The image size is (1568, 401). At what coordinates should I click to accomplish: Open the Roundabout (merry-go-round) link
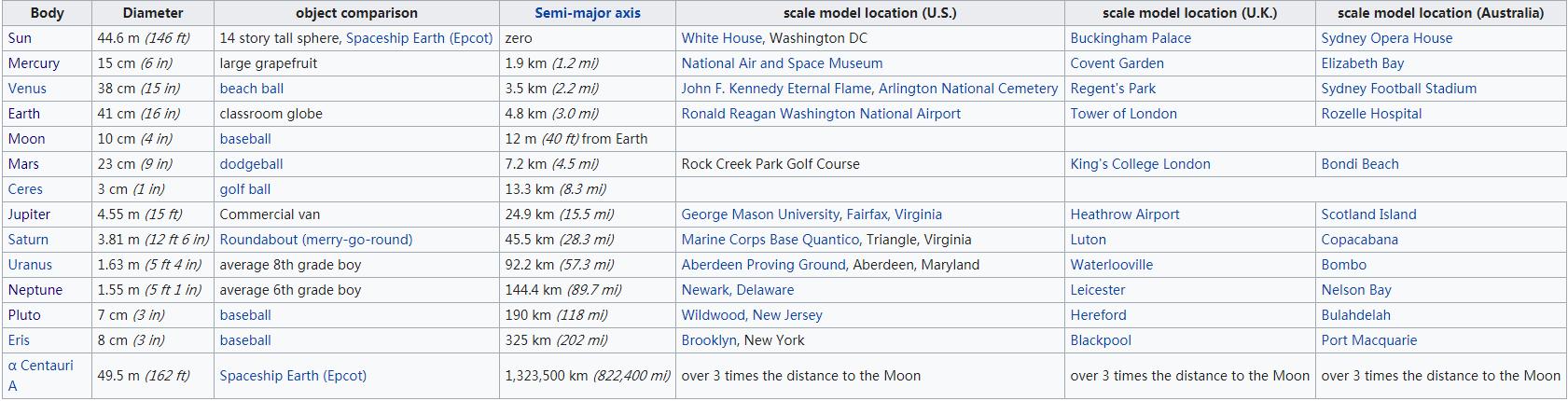(x=316, y=240)
